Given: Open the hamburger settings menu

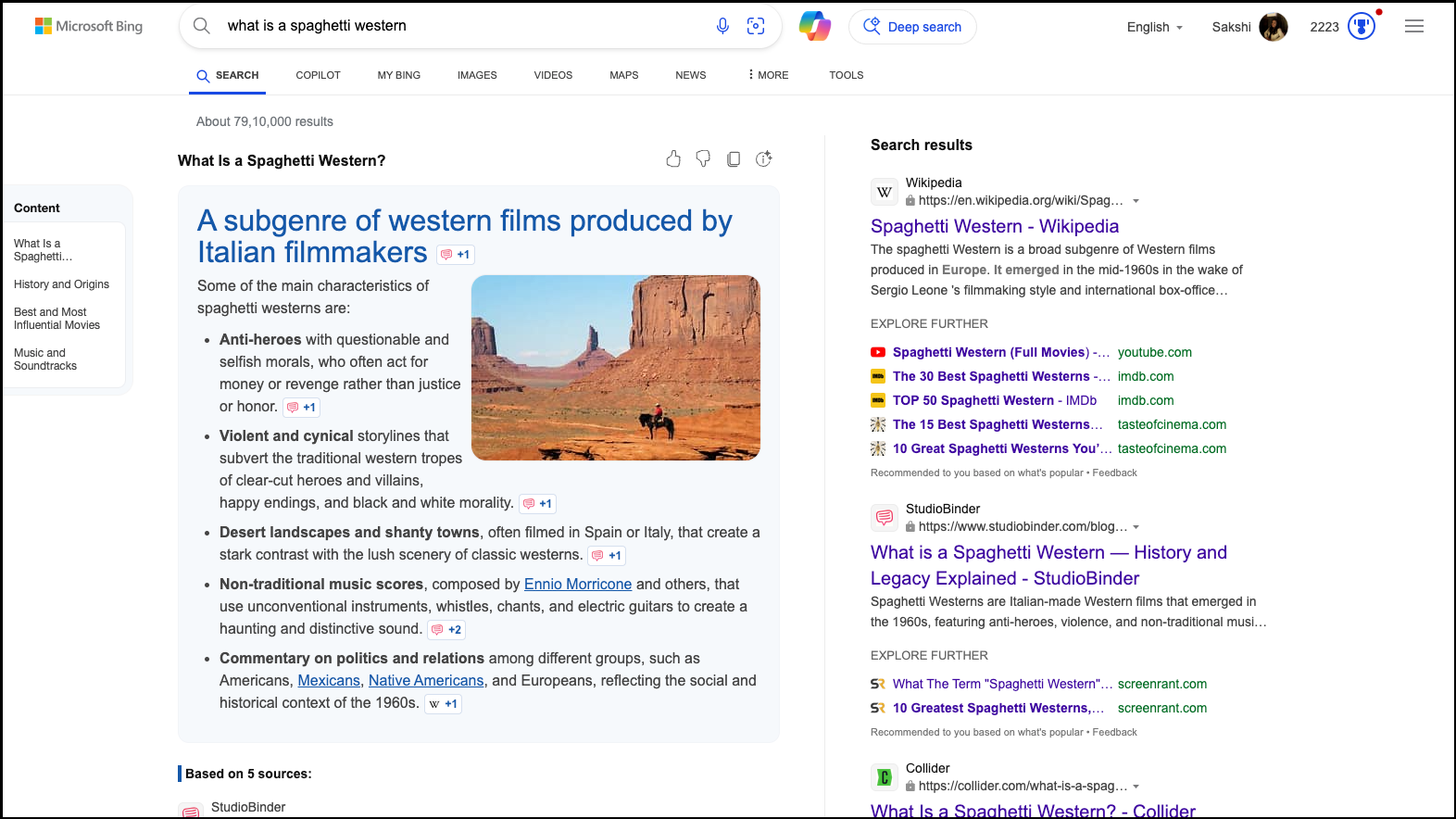Looking at the screenshot, I should point(1414,26).
